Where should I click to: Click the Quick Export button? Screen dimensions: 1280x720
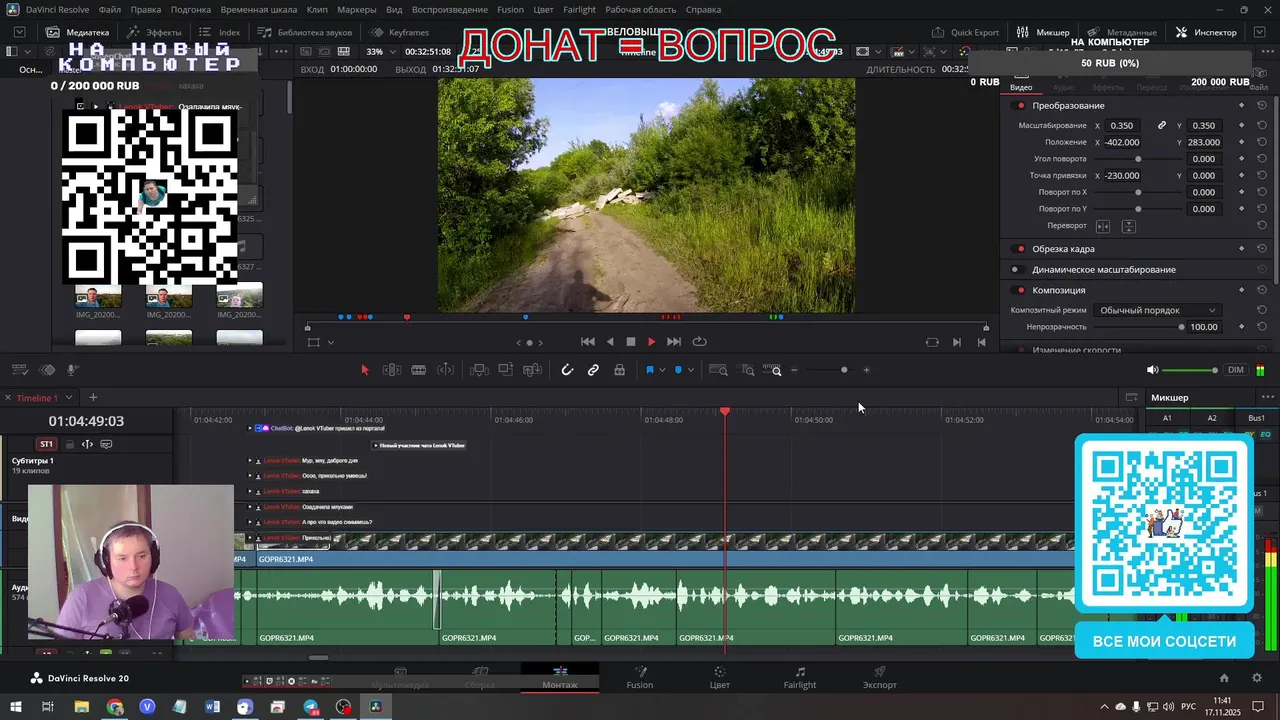(x=966, y=32)
